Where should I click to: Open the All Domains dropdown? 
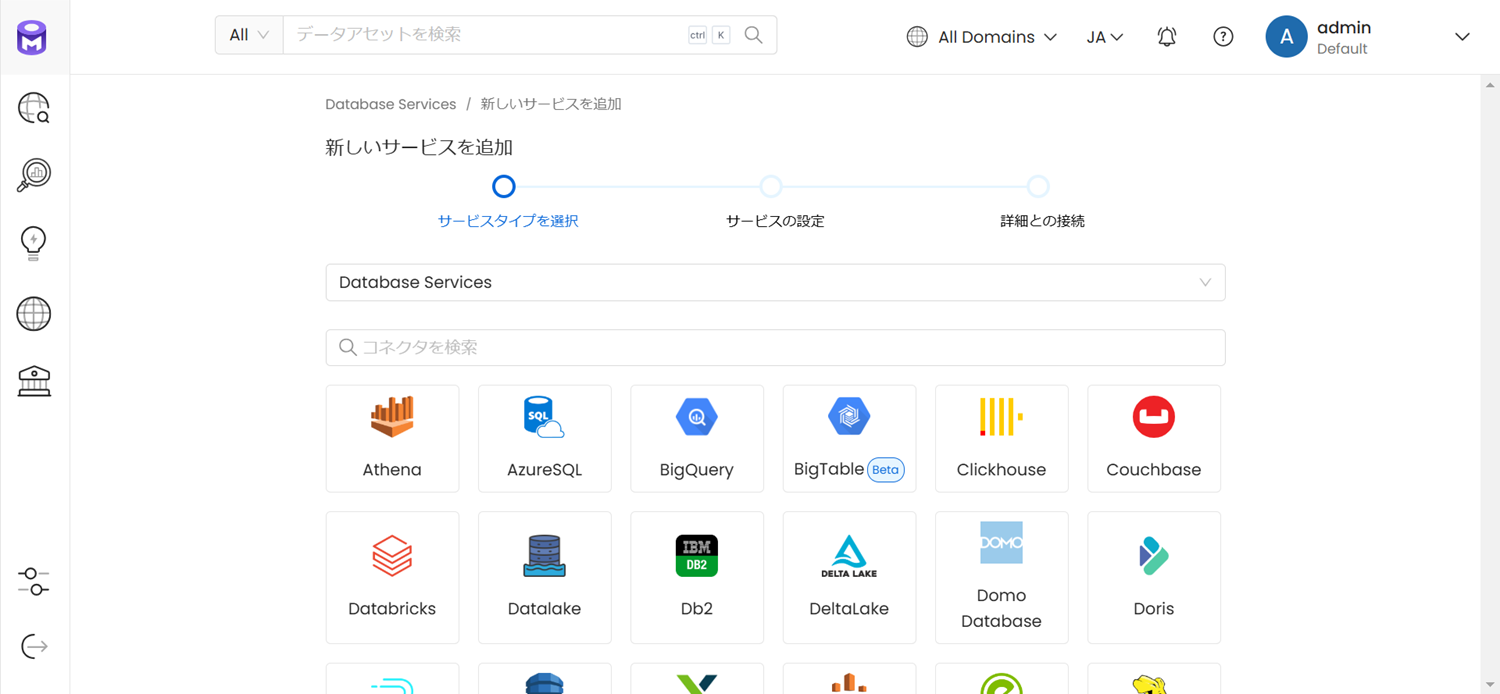(x=982, y=37)
